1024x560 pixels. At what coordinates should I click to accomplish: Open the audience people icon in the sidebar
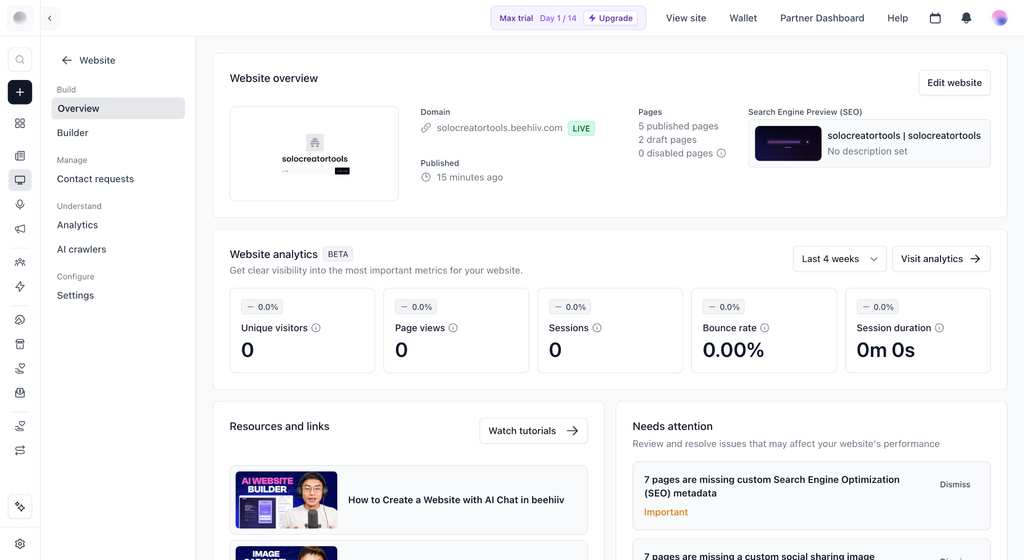(20, 262)
